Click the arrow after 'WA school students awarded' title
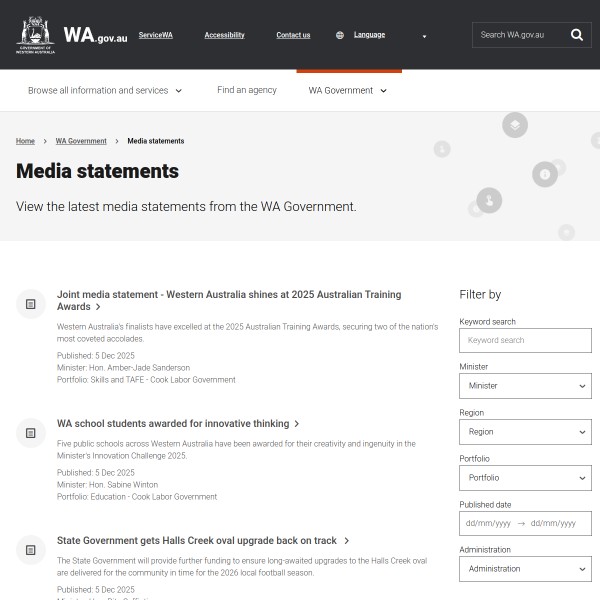 [x=297, y=424]
